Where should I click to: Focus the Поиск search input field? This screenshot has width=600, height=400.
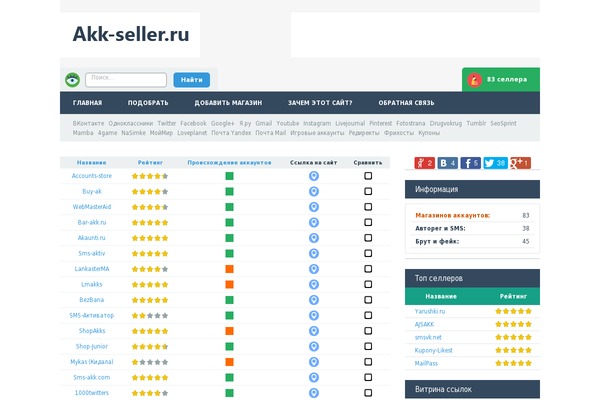126,80
